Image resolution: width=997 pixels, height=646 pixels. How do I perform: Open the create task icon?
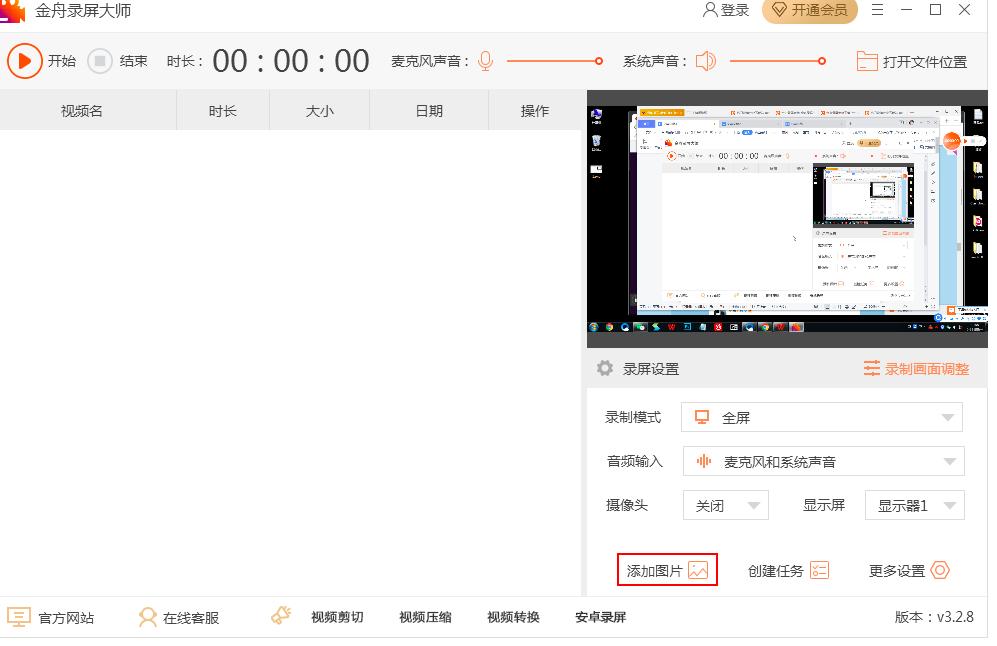(819, 570)
